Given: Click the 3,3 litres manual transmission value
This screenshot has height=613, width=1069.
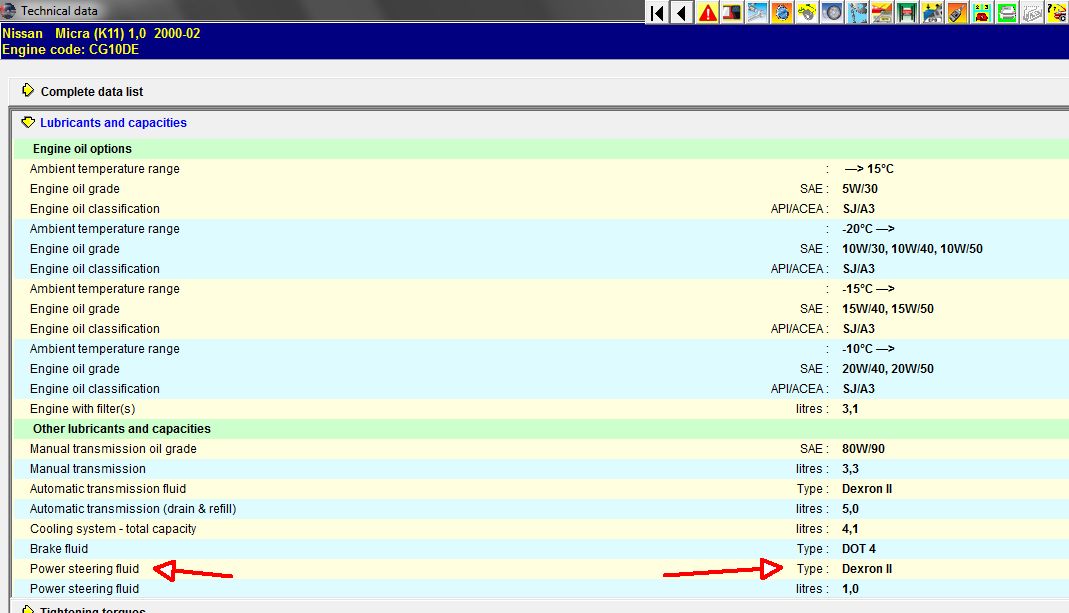Looking at the screenshot, I should click(x=850, y=469).
